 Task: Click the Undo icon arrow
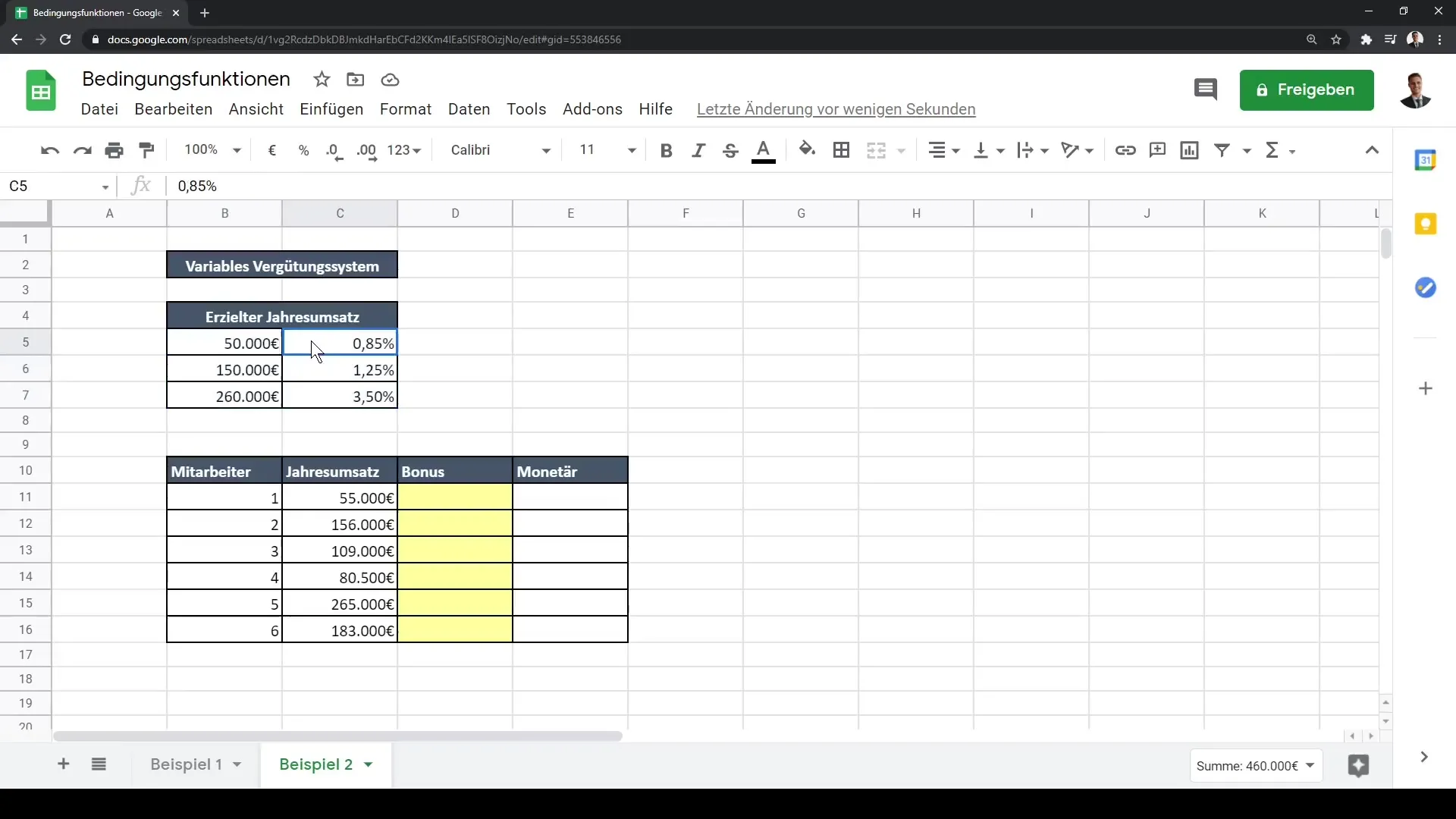pyautogui.click(x=49, y=149)
